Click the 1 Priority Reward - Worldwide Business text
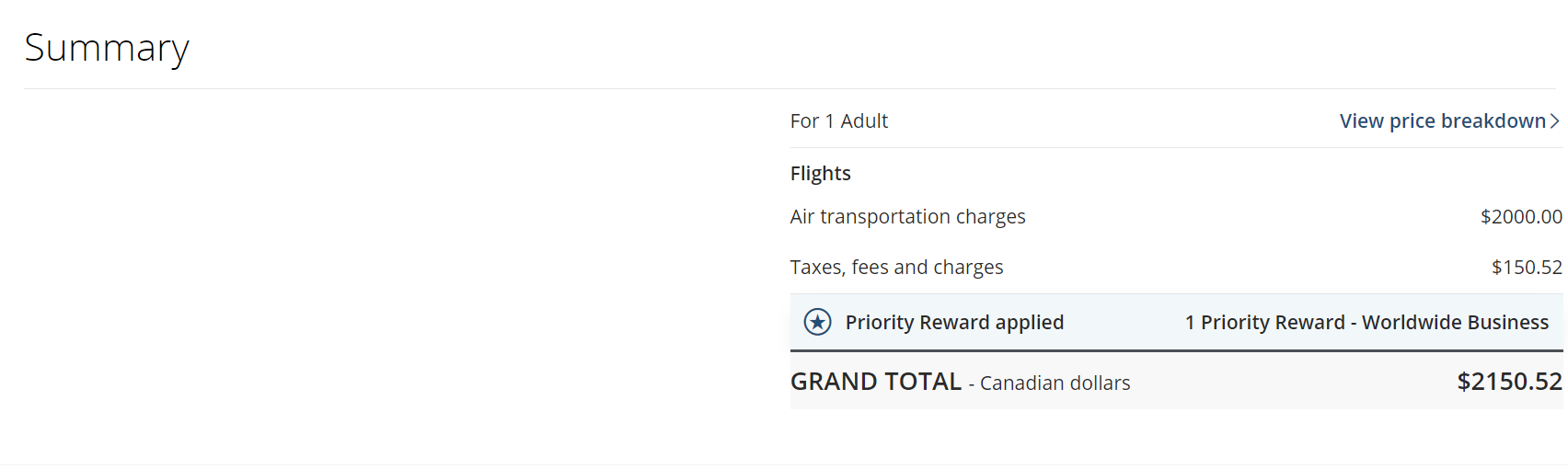The width and height of the screenshot is (1568, 469). [x=1366, y=322]
